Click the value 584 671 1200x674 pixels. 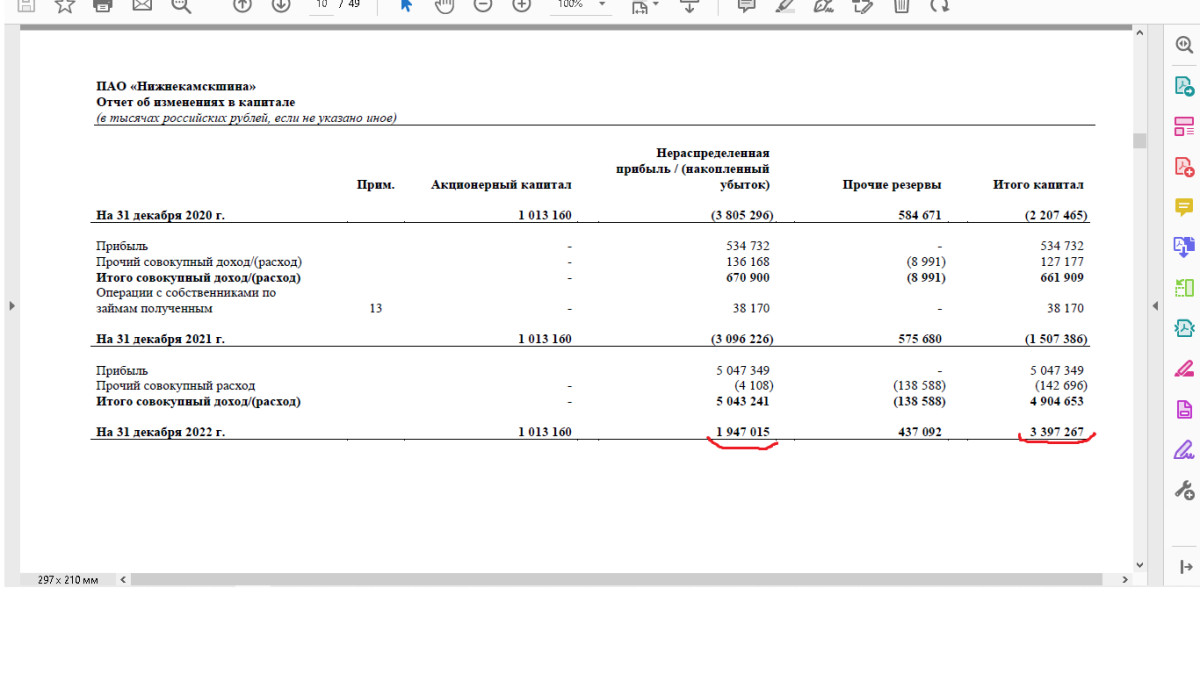(x=918, y=215)
